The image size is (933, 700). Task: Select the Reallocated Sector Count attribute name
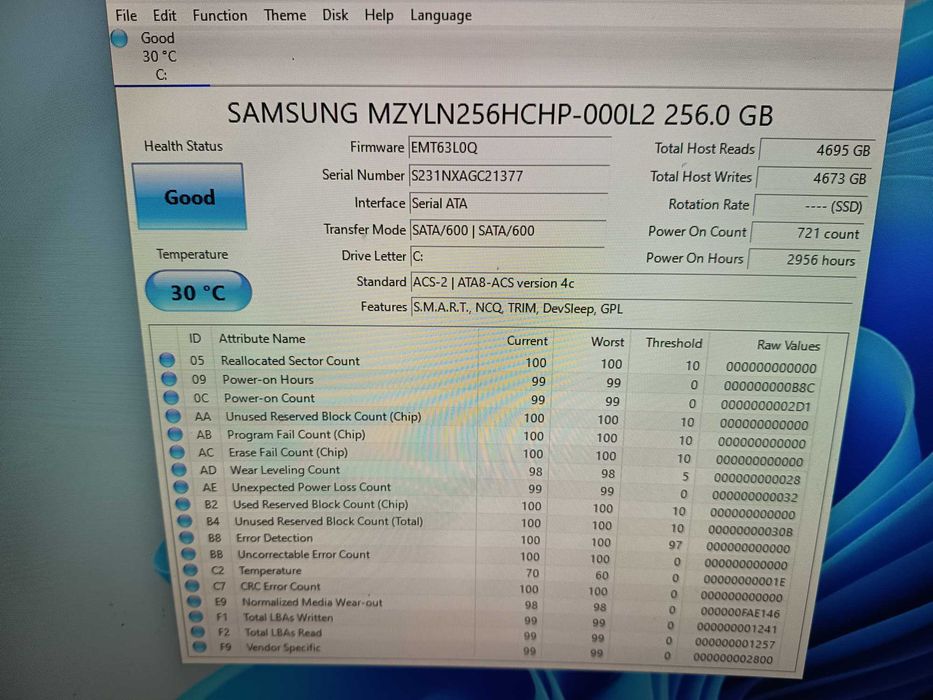(290, 360)
